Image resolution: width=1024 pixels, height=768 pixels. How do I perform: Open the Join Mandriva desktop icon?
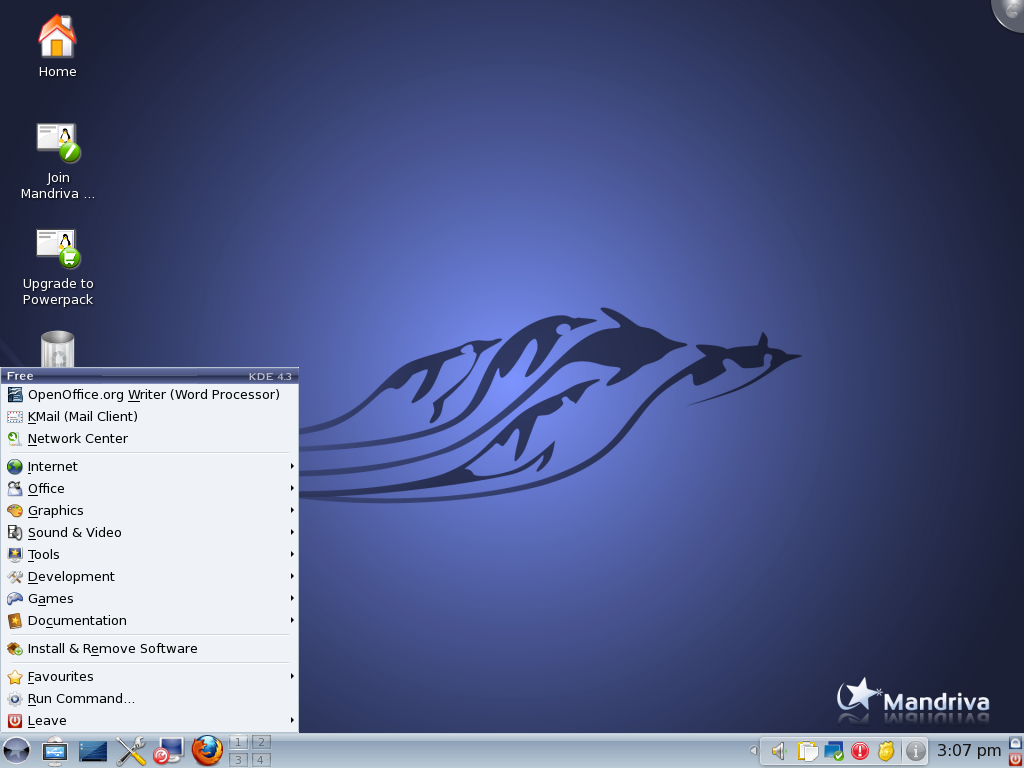58,144
